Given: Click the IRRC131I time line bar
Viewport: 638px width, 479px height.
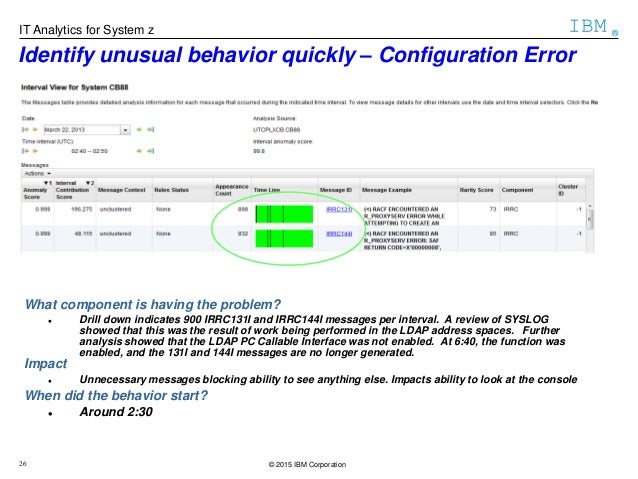Looking at the screenshot, I should (x=284, y=214).
